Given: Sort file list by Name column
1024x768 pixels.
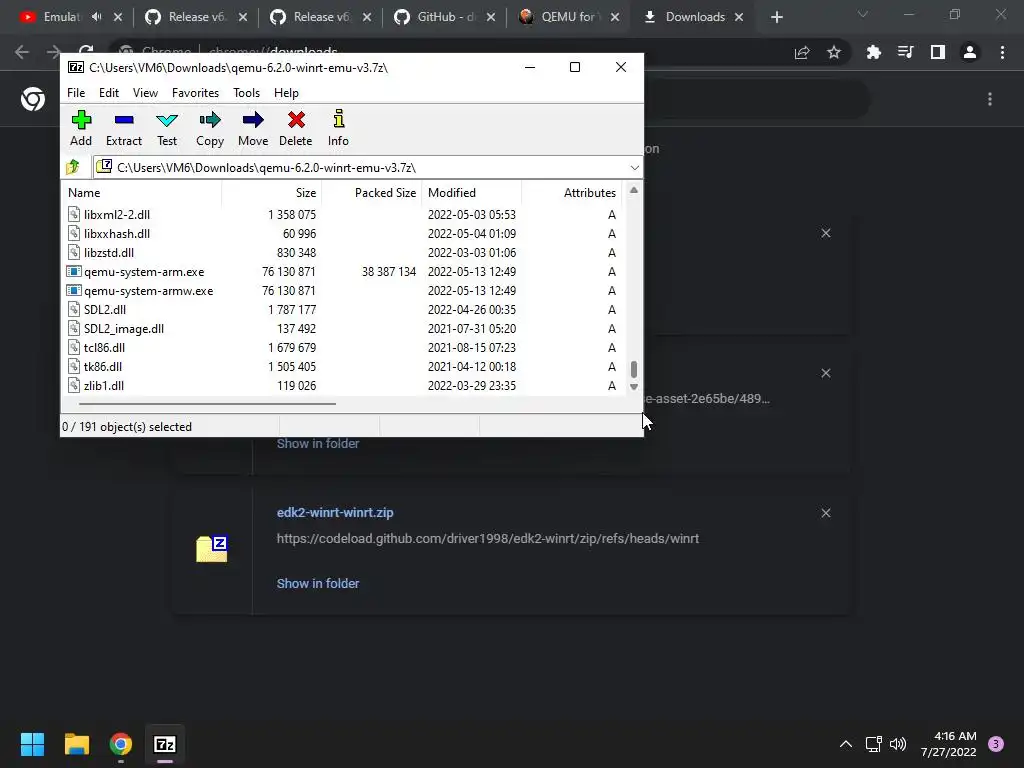Looking at the screenshot, I should coord(142,193).
